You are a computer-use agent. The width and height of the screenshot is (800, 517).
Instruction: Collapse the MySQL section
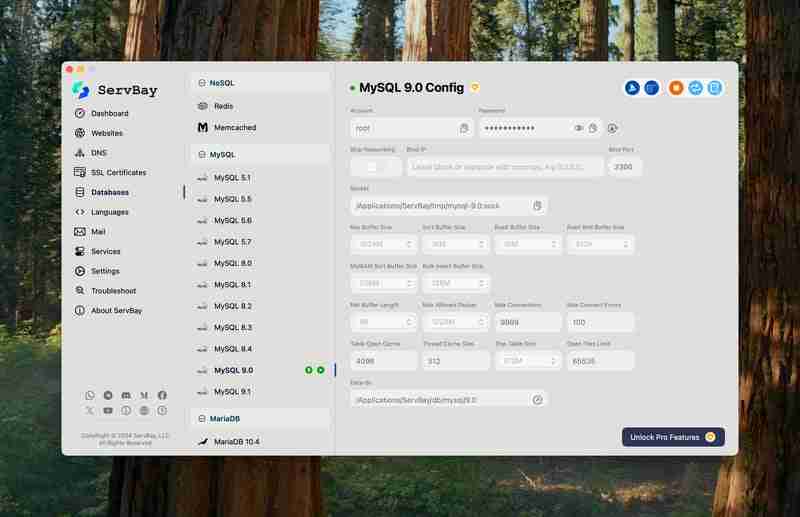[x=260, y=155]
